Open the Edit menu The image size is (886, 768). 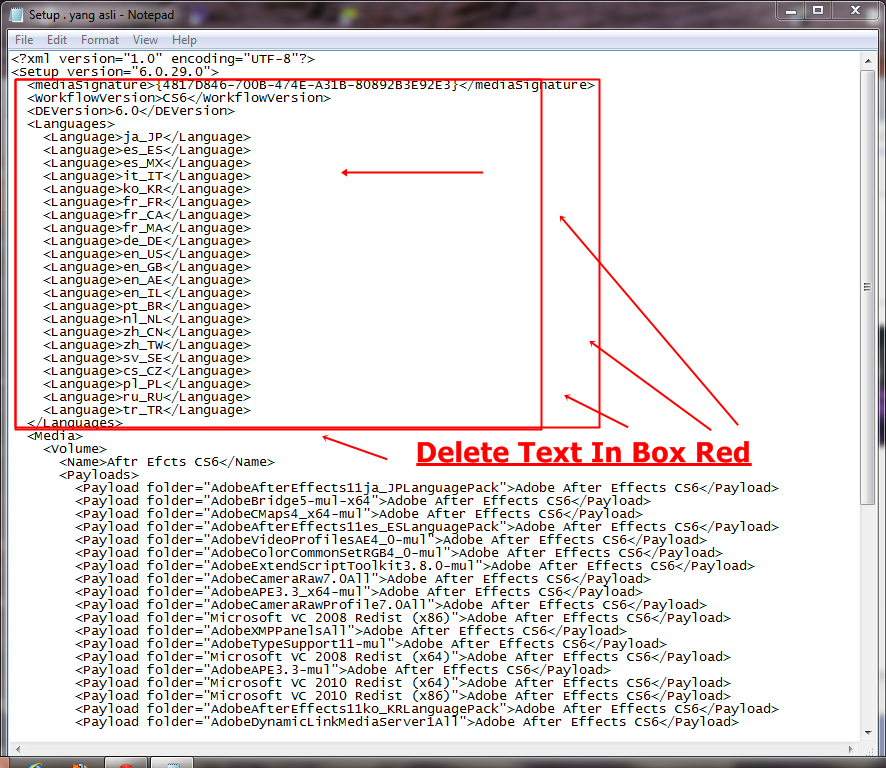pos(57,40)
